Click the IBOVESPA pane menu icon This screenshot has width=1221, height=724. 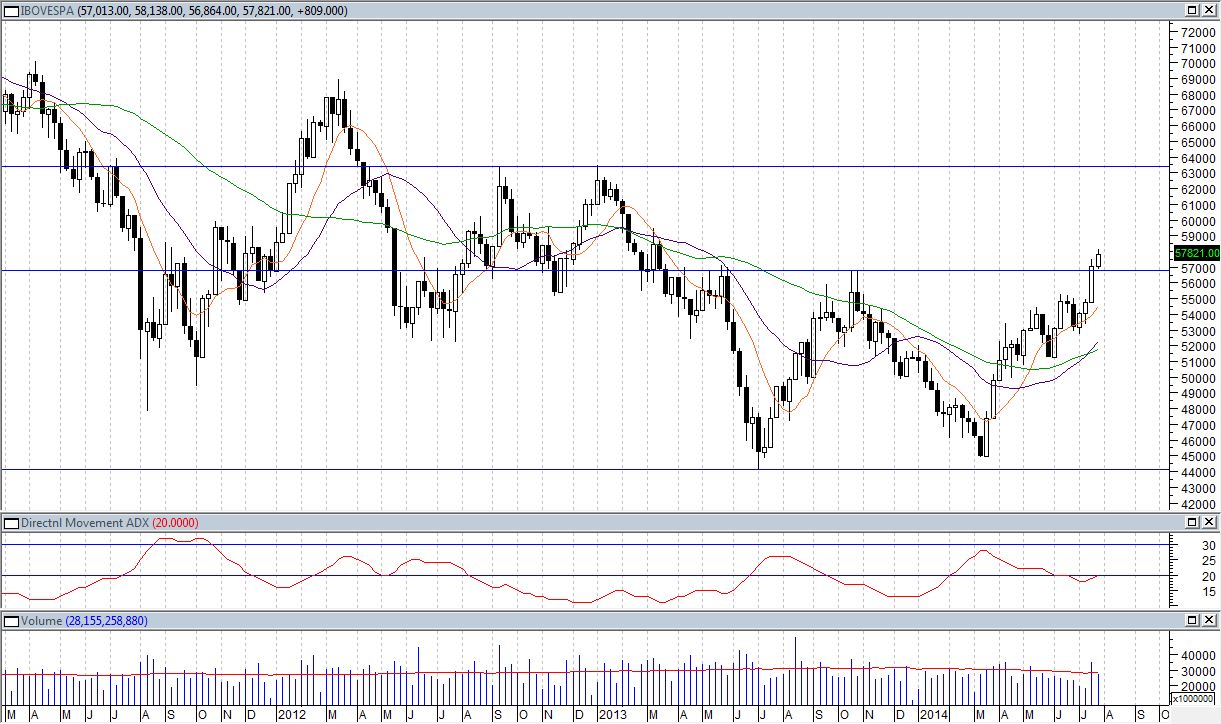11,10
